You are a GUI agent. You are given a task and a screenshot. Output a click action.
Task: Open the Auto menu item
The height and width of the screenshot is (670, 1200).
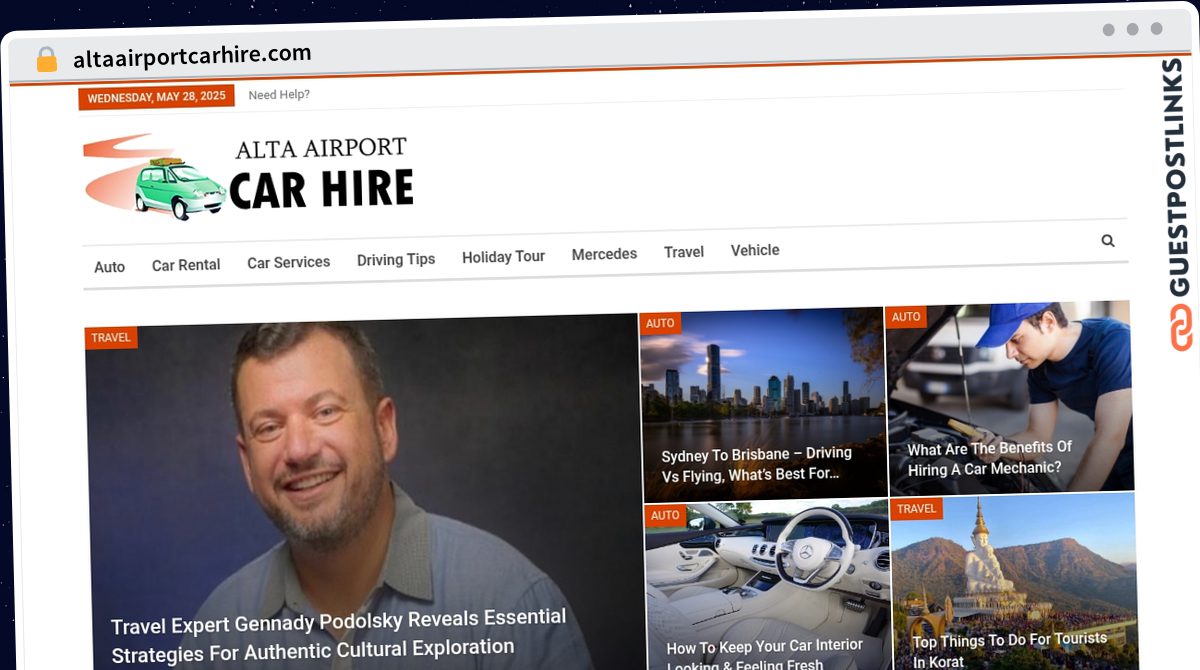click(x=109, y=267)
